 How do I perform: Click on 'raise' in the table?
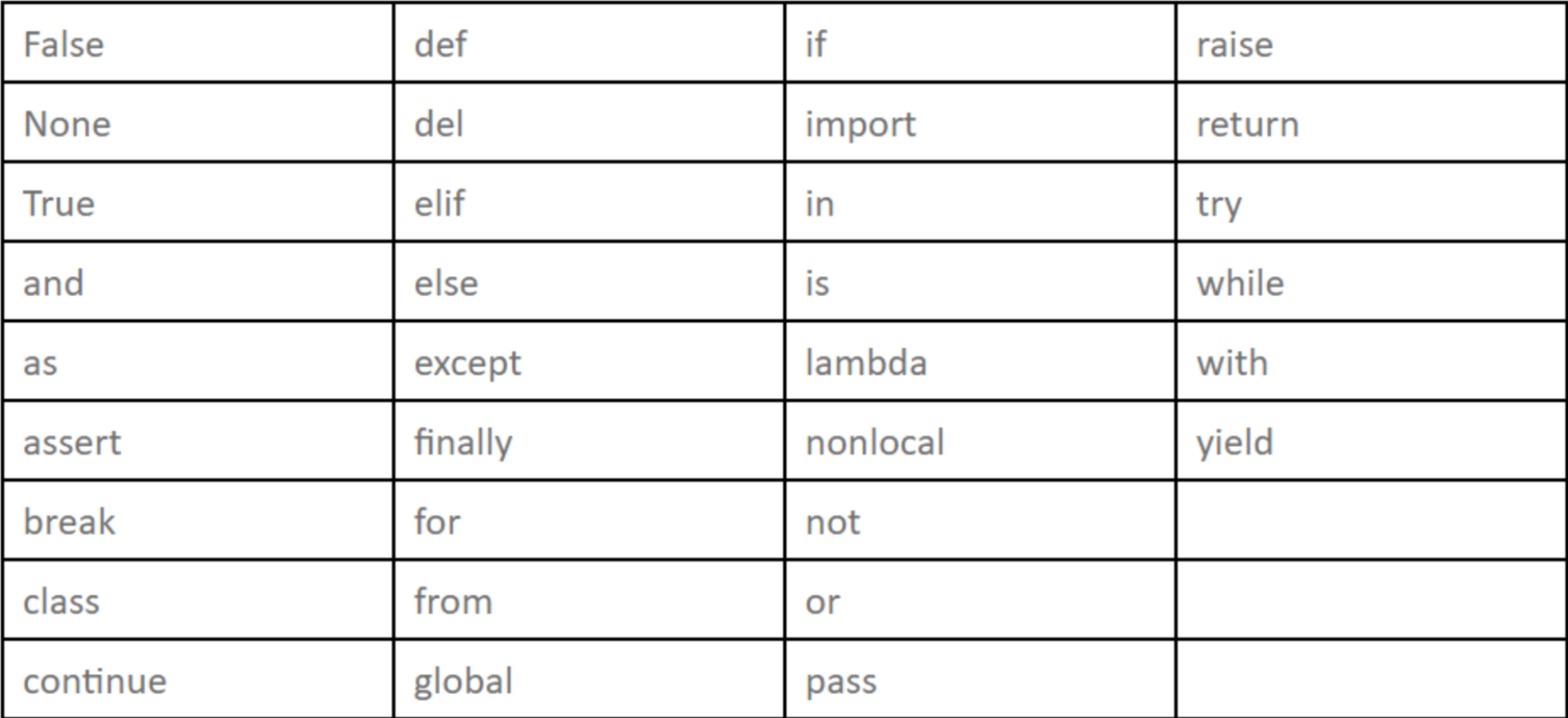tap(1235, 44)
